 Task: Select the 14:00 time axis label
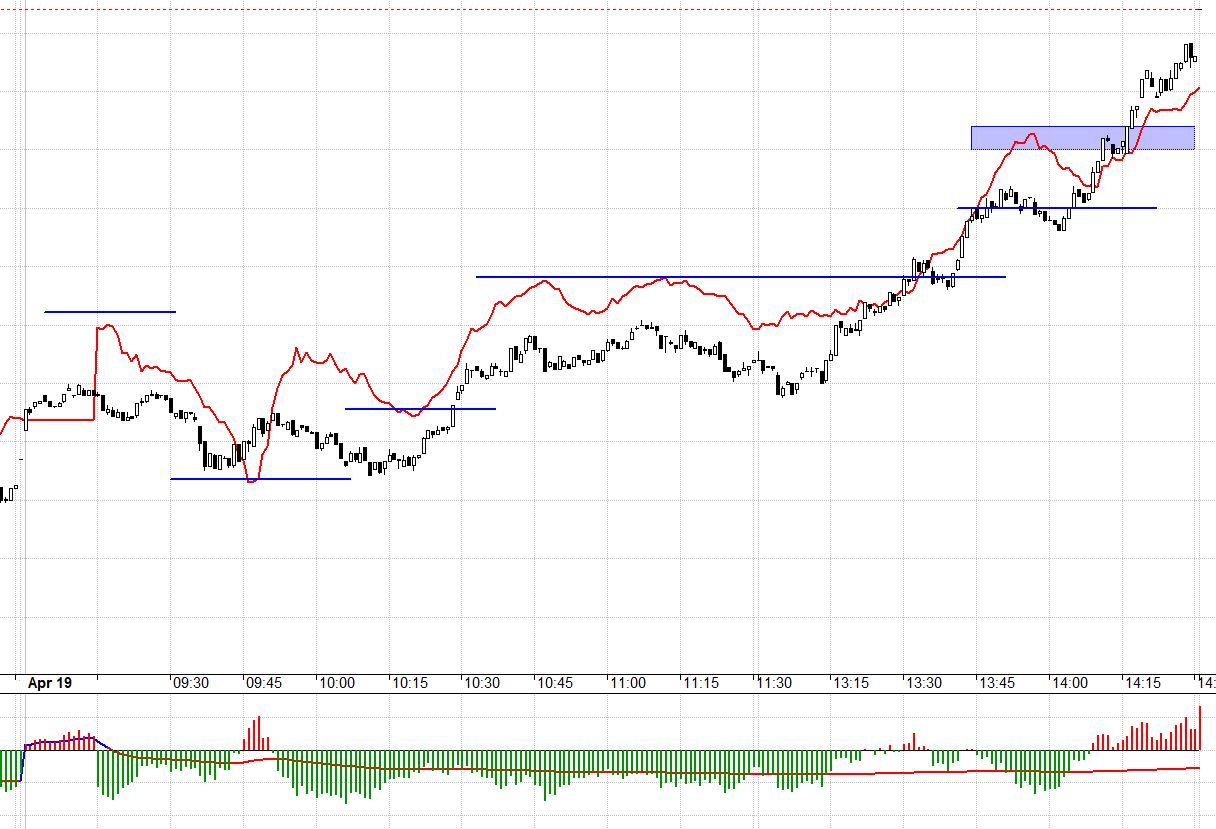(1069, 683)
